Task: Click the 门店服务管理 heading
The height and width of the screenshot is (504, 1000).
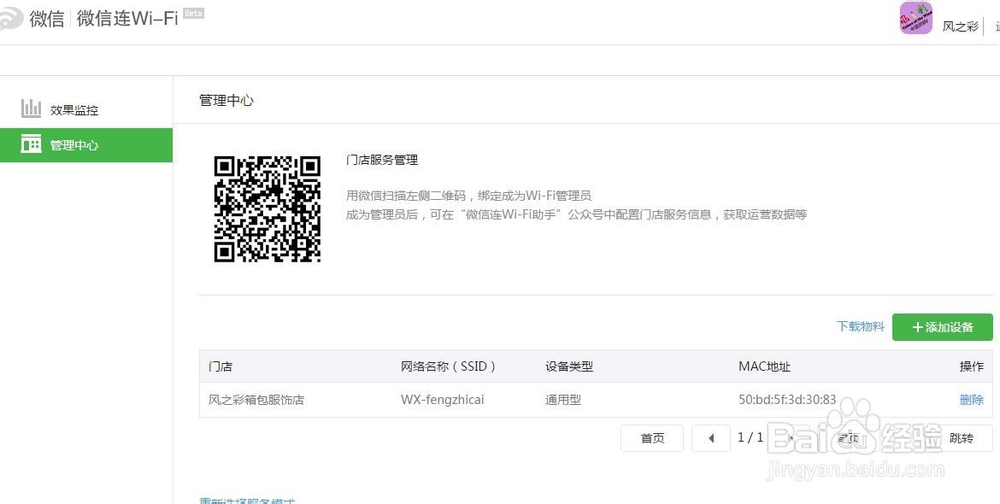Action: pos(381,160)
